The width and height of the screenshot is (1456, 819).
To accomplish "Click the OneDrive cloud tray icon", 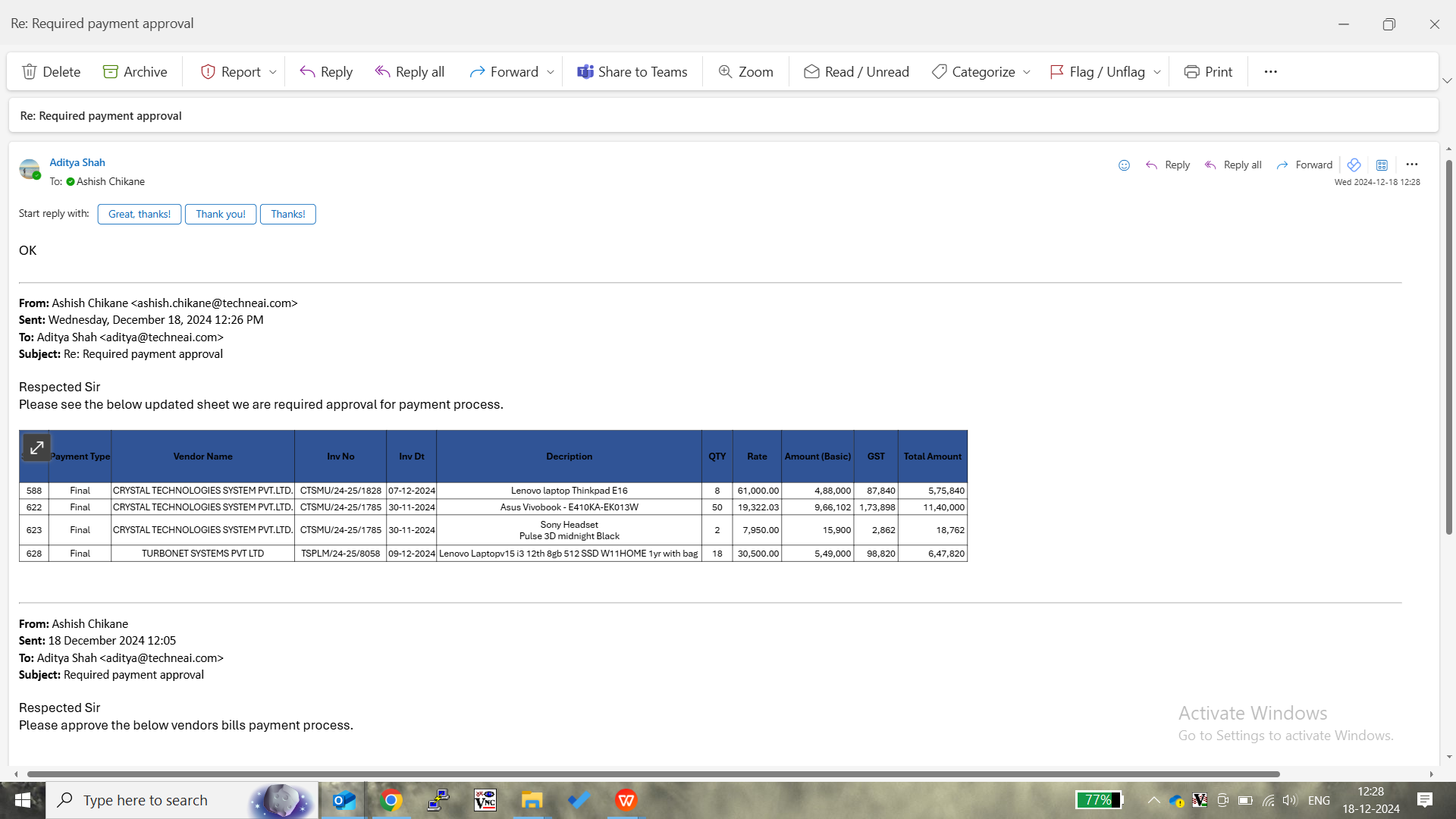I will (1177, 800).
